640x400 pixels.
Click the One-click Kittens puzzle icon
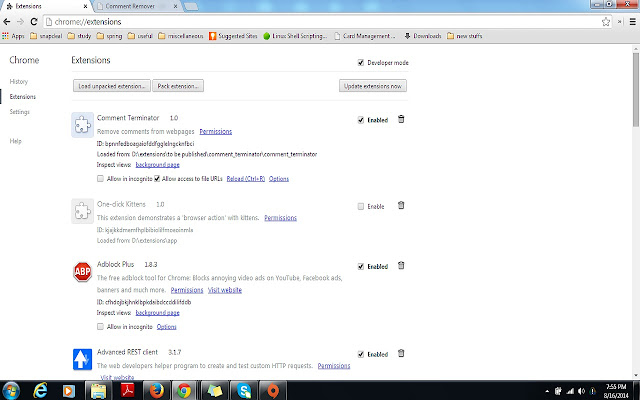point(82,211)
